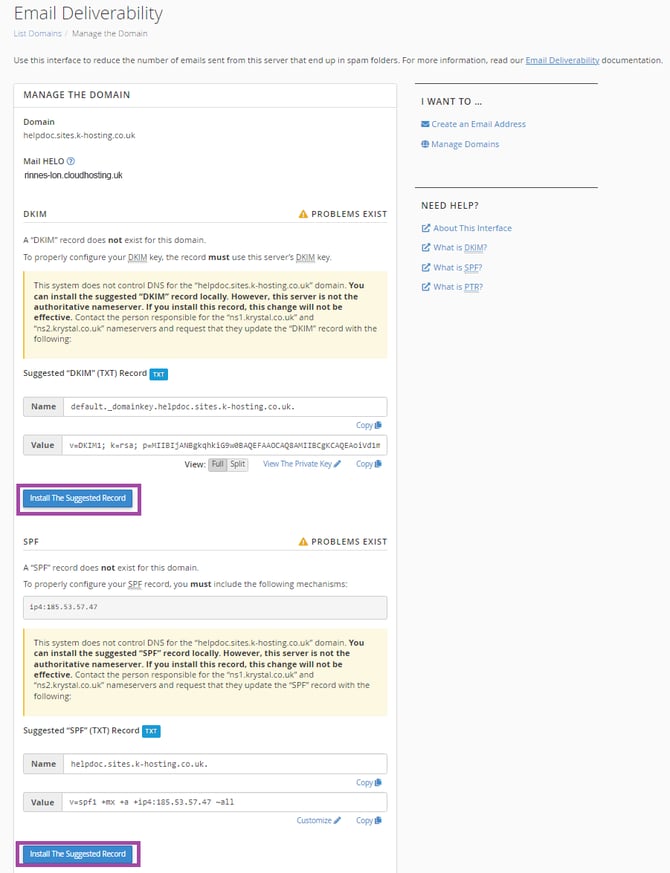Click the domain text helpdoc.sites.k-hosting.co.uk
This screenshot has height=873, width=670.
pyautogui.click(x=79, y=135)
